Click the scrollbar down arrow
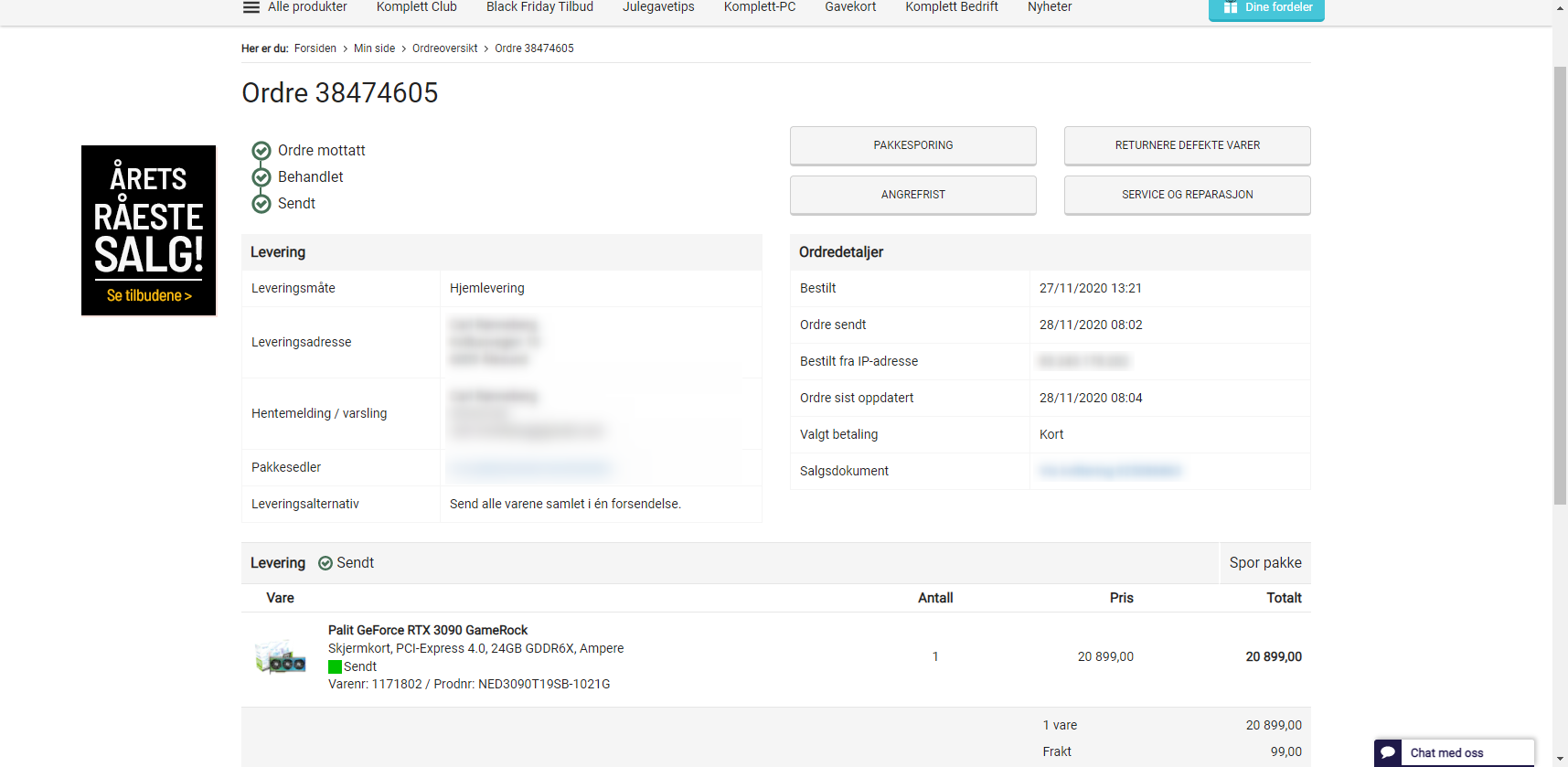Screen dimensions: 1568x767 (x=1561, y=759)
